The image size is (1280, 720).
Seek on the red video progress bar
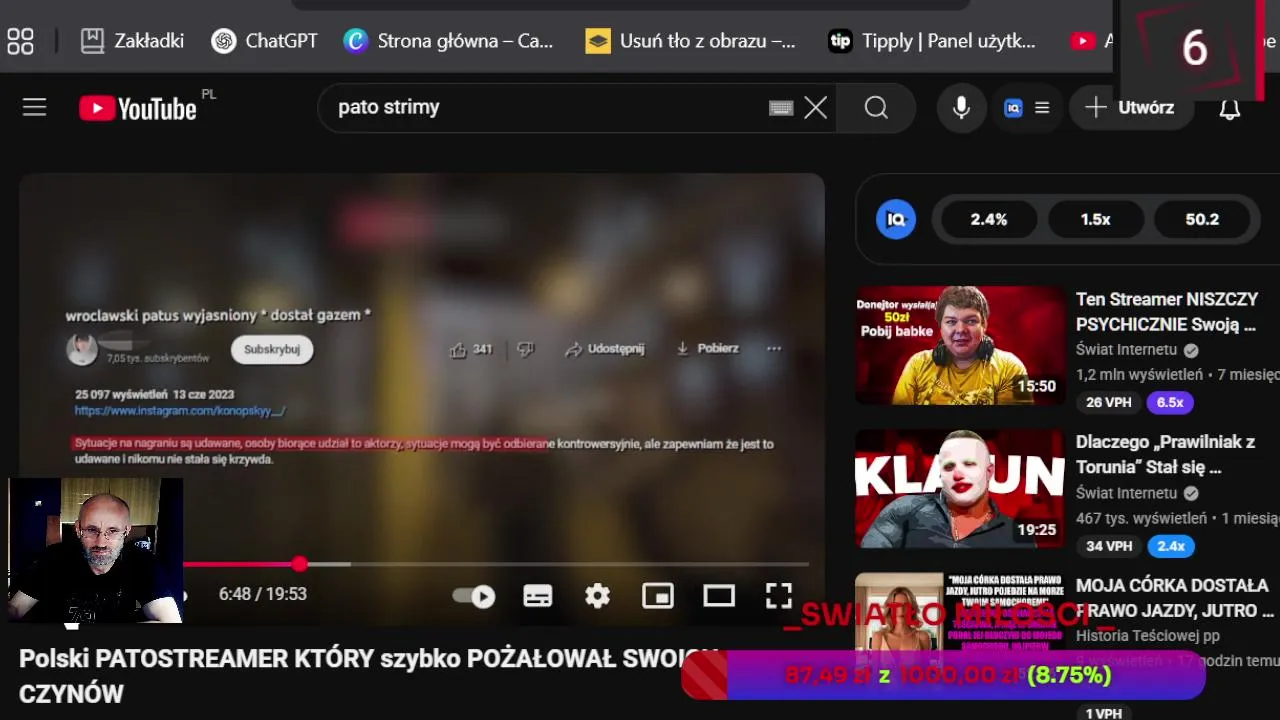coord(496,564)
